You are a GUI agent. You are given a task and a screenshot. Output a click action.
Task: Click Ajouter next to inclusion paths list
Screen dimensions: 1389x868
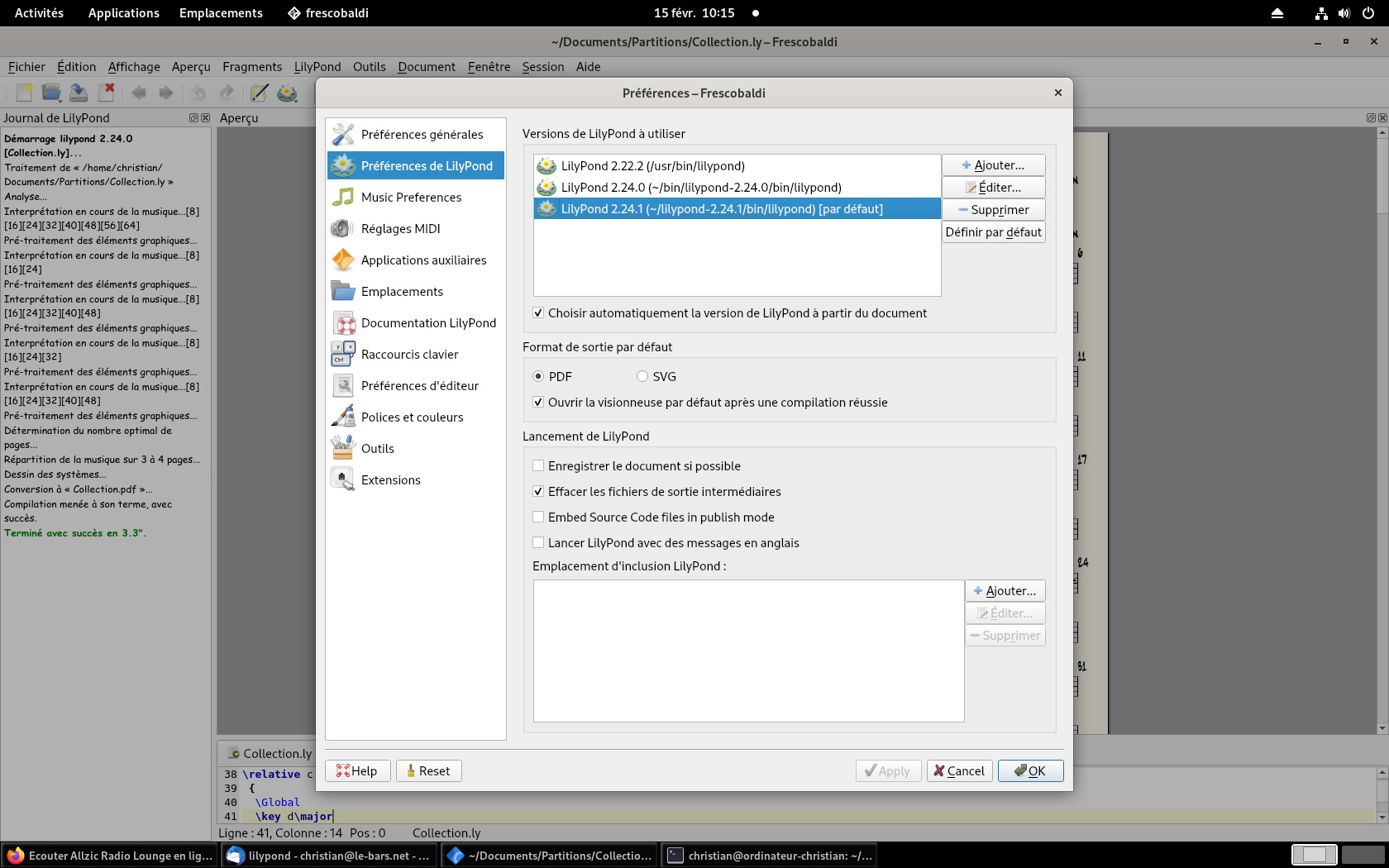point(1005,591)
